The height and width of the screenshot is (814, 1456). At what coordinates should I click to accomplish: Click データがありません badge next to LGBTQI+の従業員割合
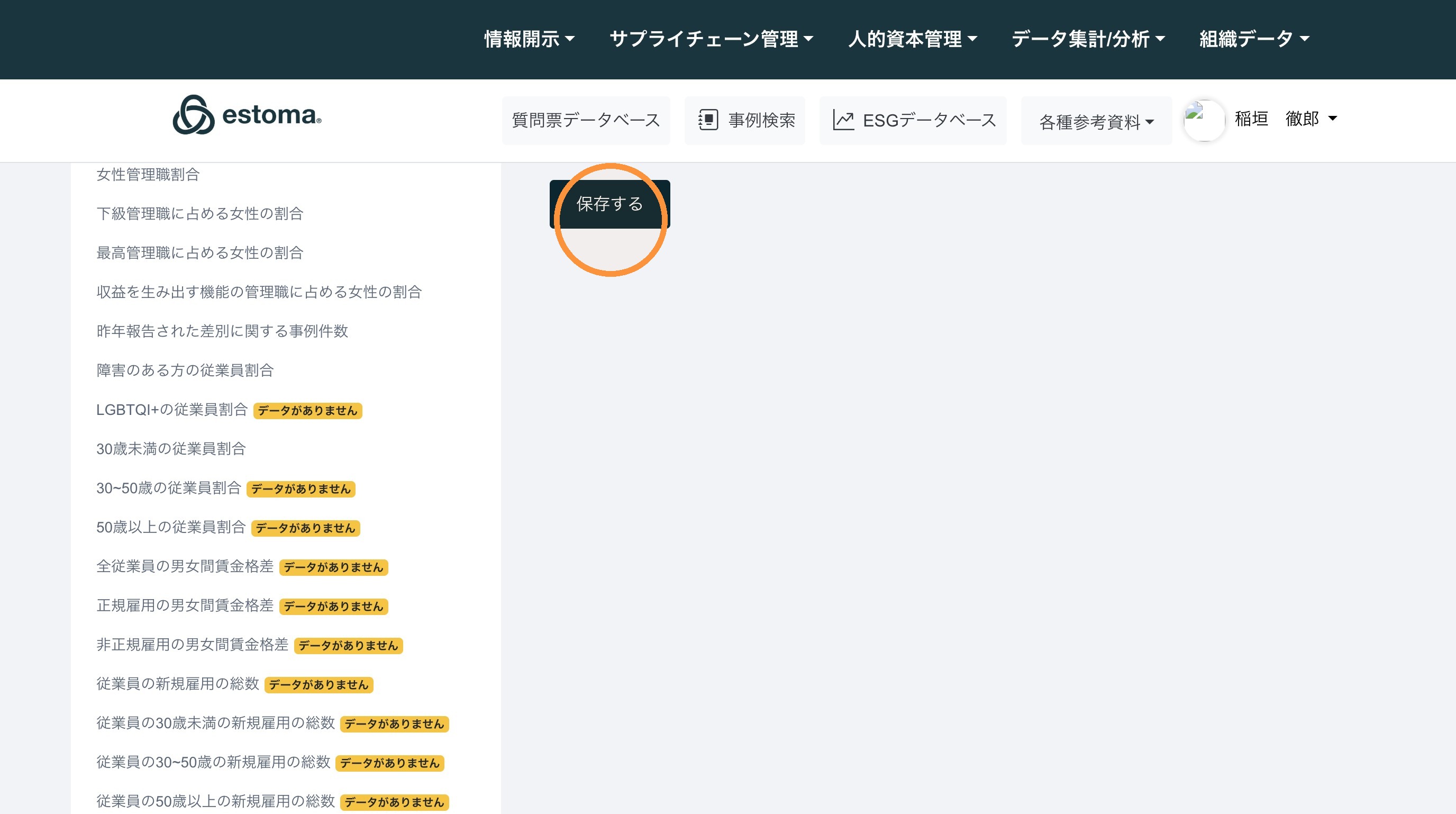pos(307,410)
